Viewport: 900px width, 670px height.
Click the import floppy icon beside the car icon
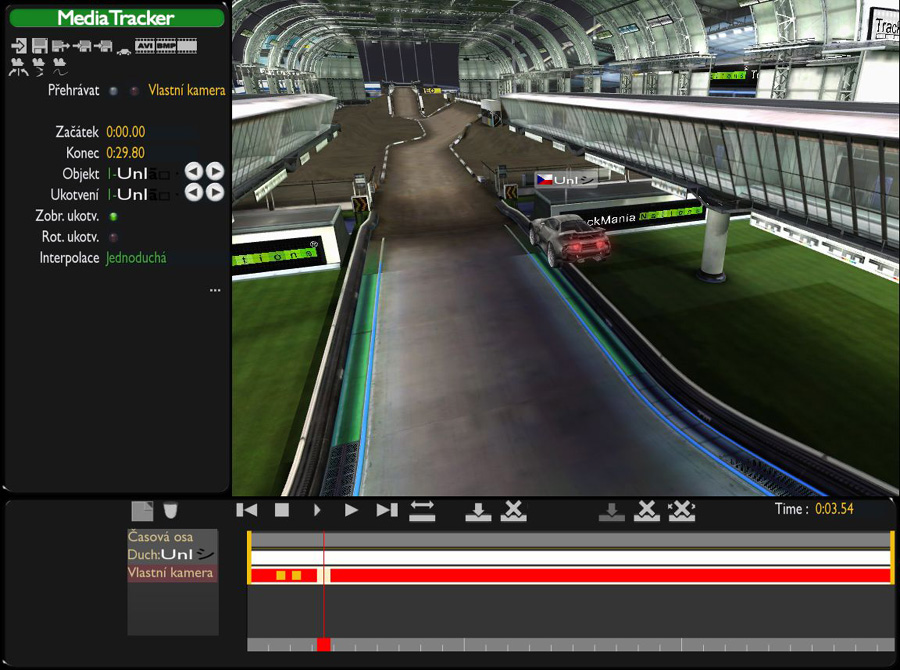click(x=103, y=45)
